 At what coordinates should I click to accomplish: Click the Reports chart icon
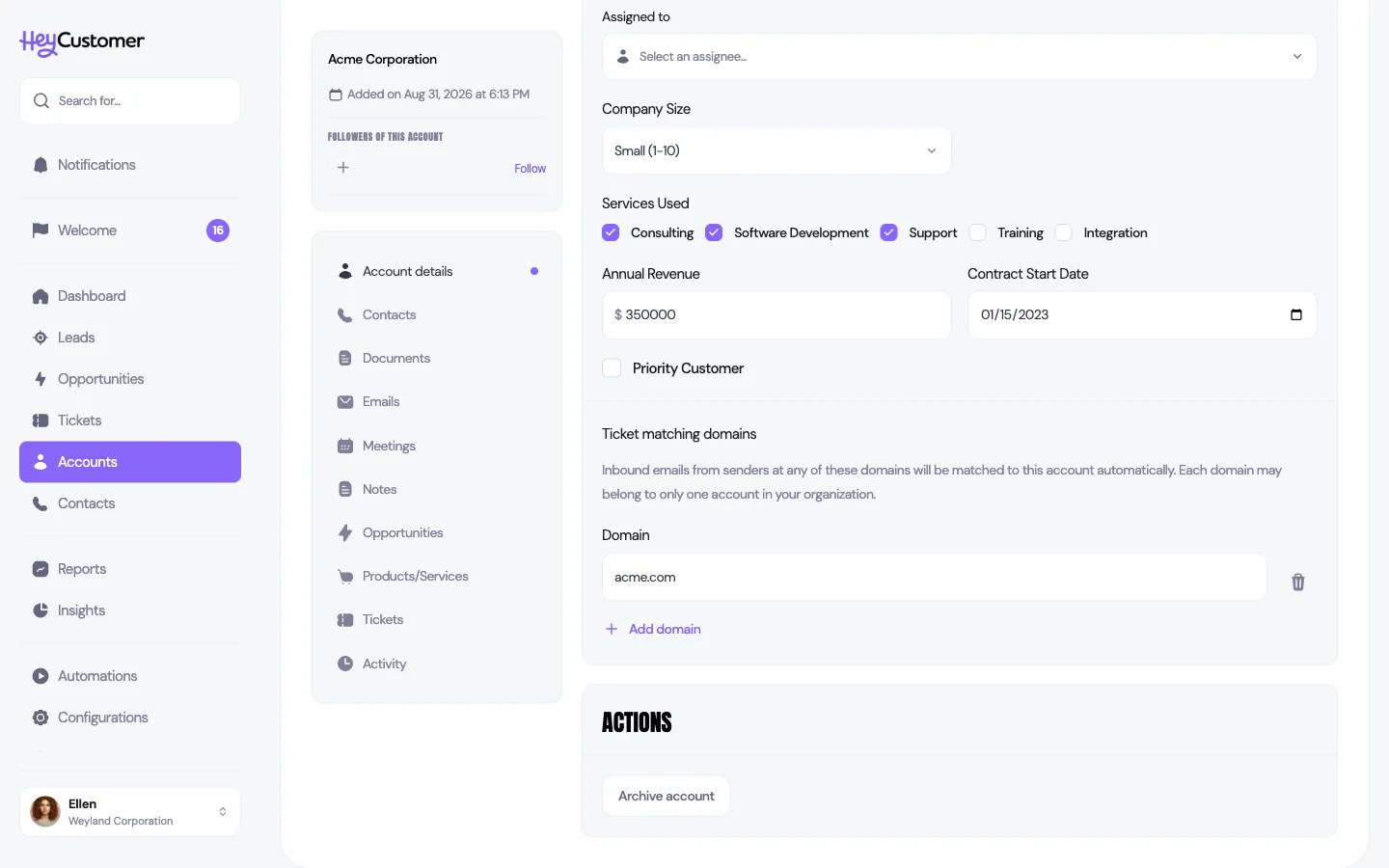pyautogui.click(x=41, y=569)
